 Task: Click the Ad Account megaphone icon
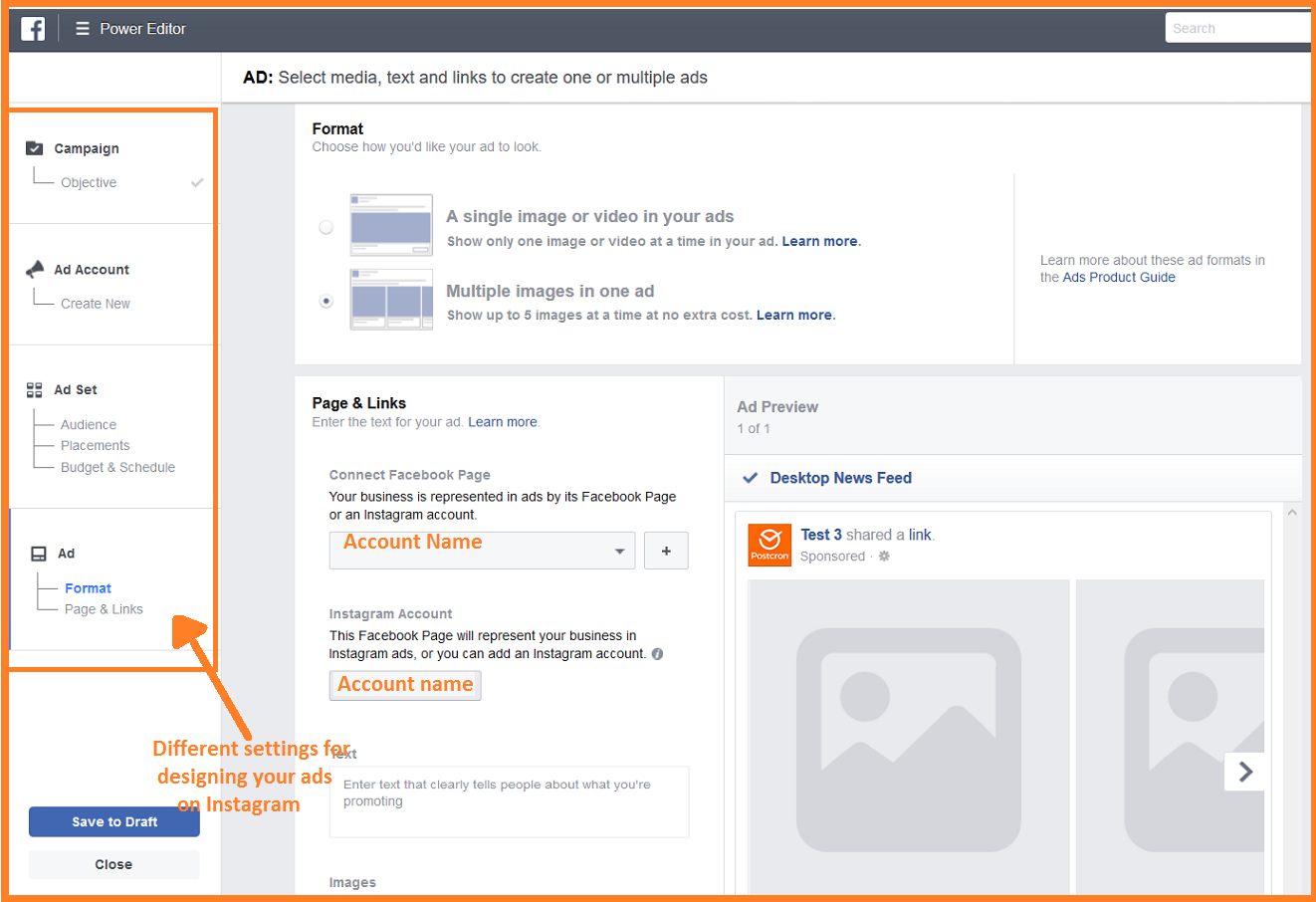click(x=35, y=269)
